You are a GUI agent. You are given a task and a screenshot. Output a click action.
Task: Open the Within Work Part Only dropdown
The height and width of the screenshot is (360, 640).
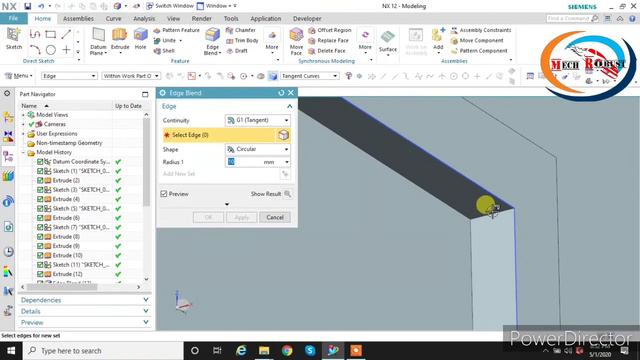tap(131, 76)
